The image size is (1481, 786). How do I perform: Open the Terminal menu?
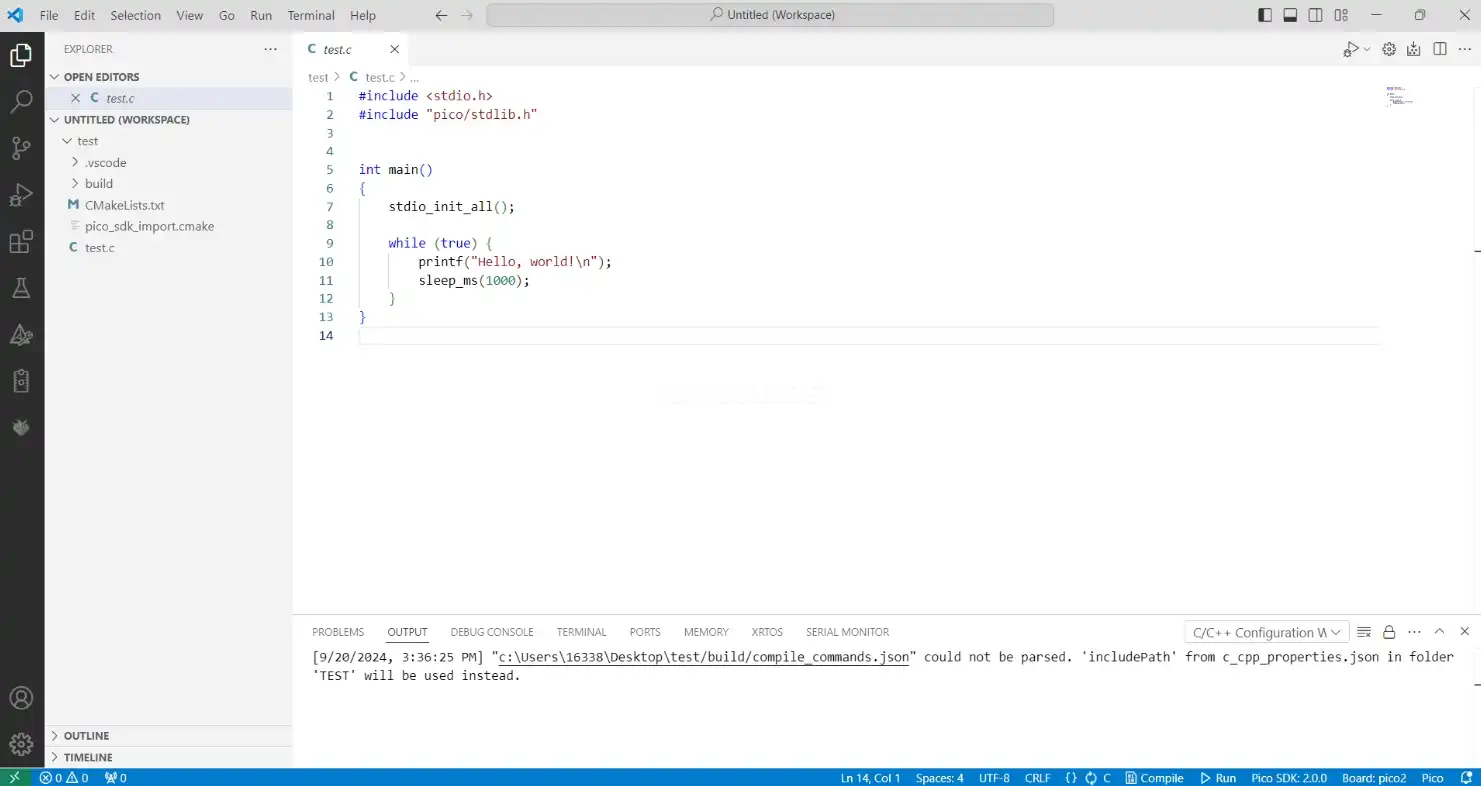click(x=311, y=15)
